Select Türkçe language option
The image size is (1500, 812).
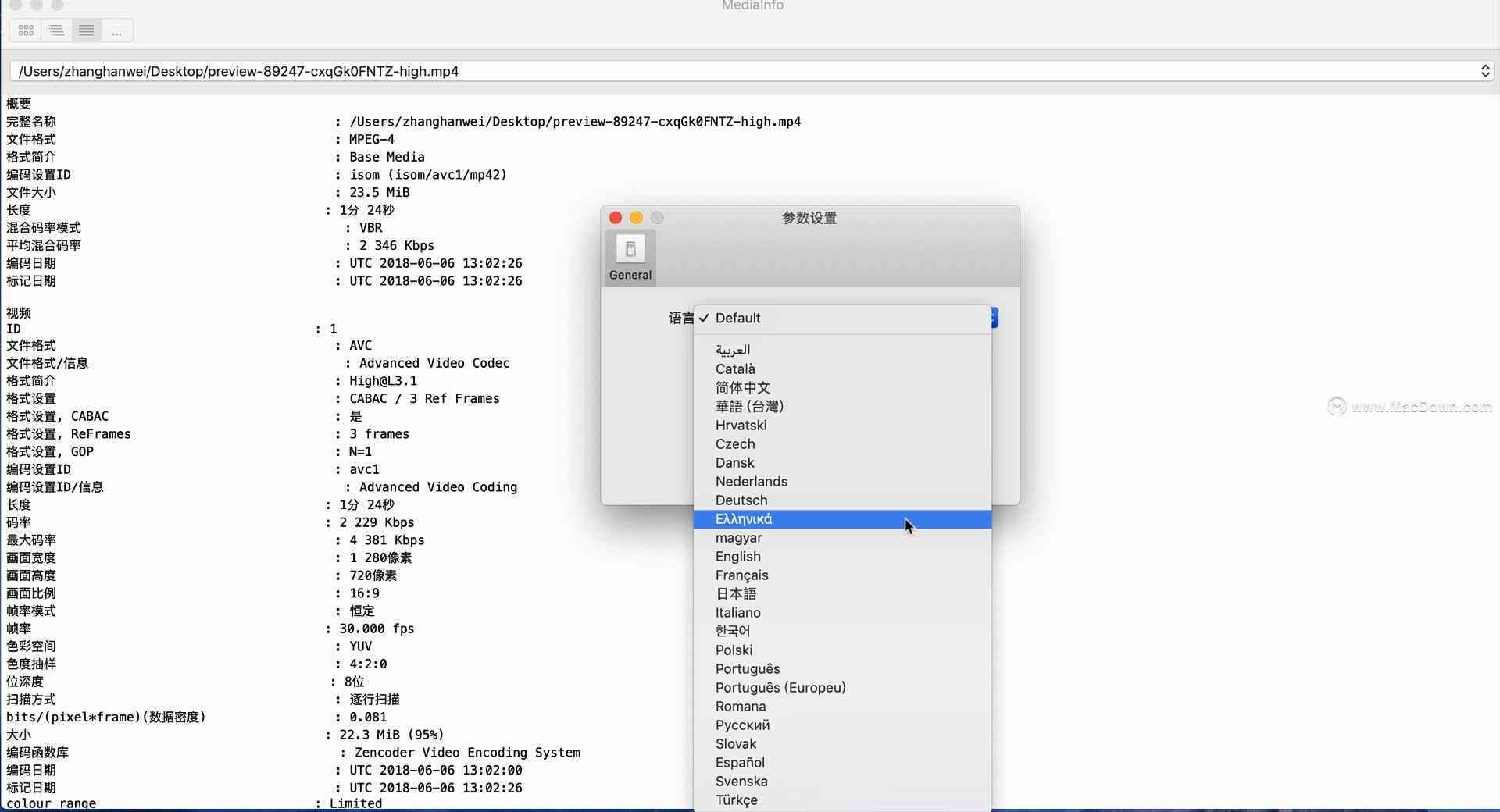(842, 800)
